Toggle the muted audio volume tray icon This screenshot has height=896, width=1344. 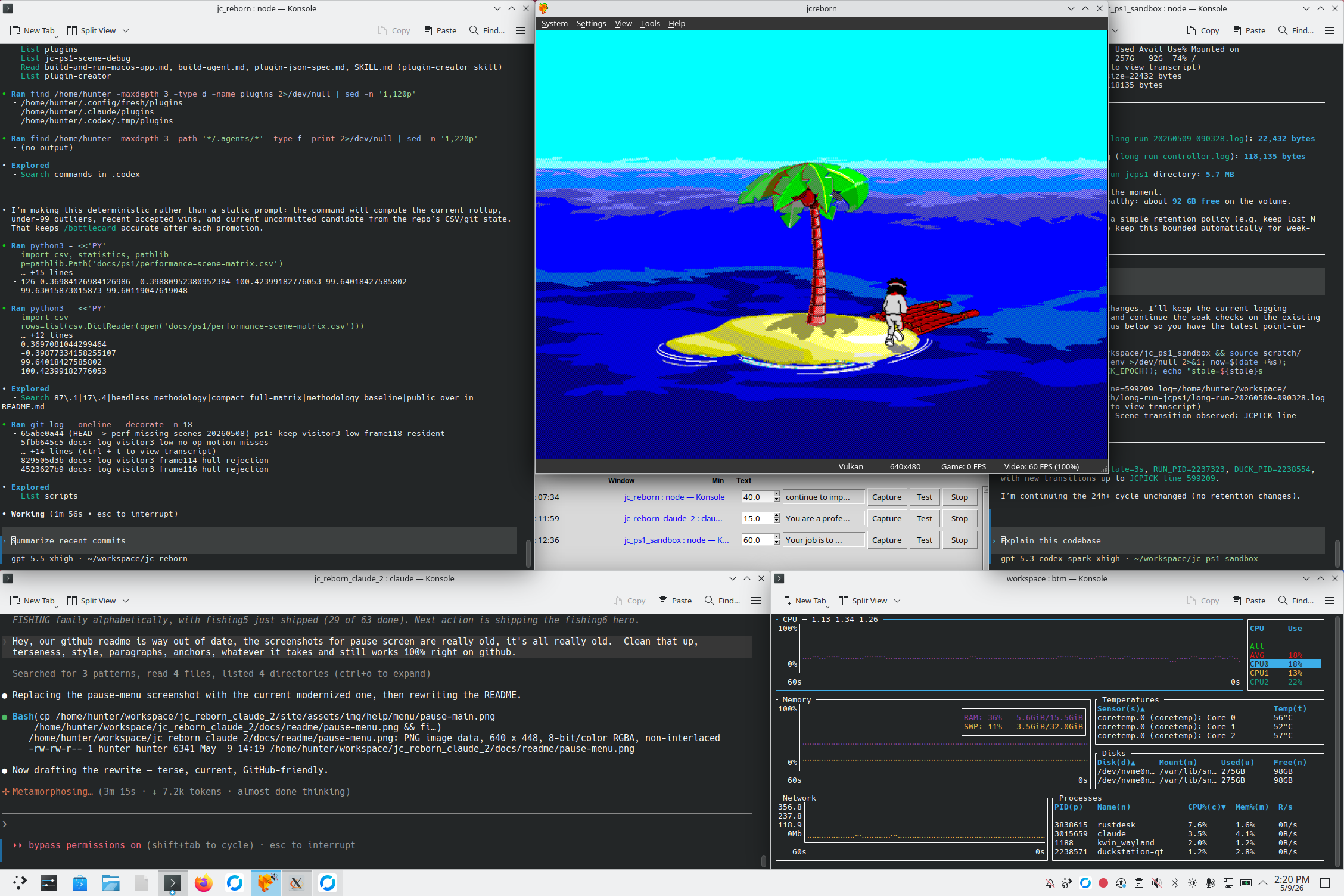click(x=1157, y=883)
